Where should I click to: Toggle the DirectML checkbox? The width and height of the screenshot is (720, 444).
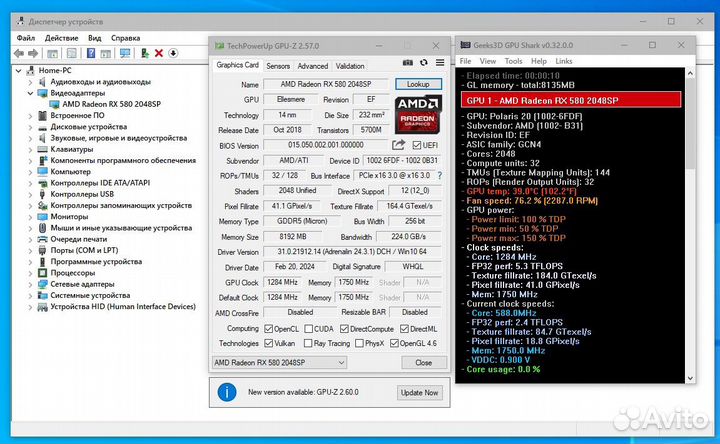(405, 329)
